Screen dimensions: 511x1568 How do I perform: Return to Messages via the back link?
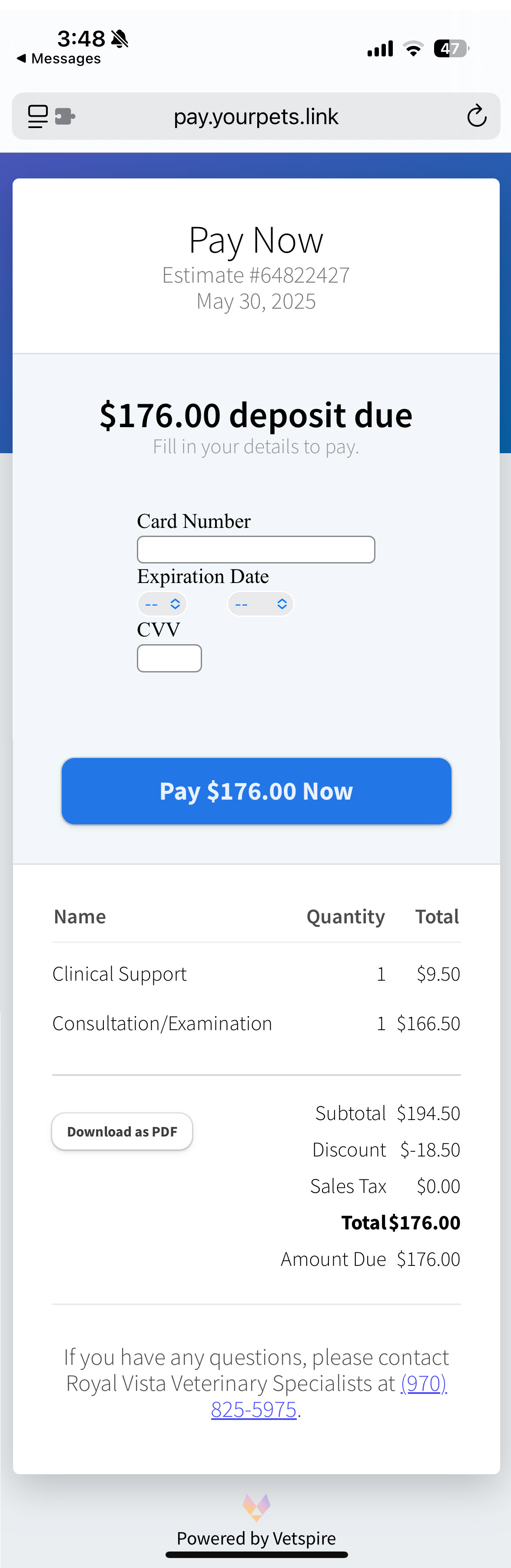tap(58, 59)
